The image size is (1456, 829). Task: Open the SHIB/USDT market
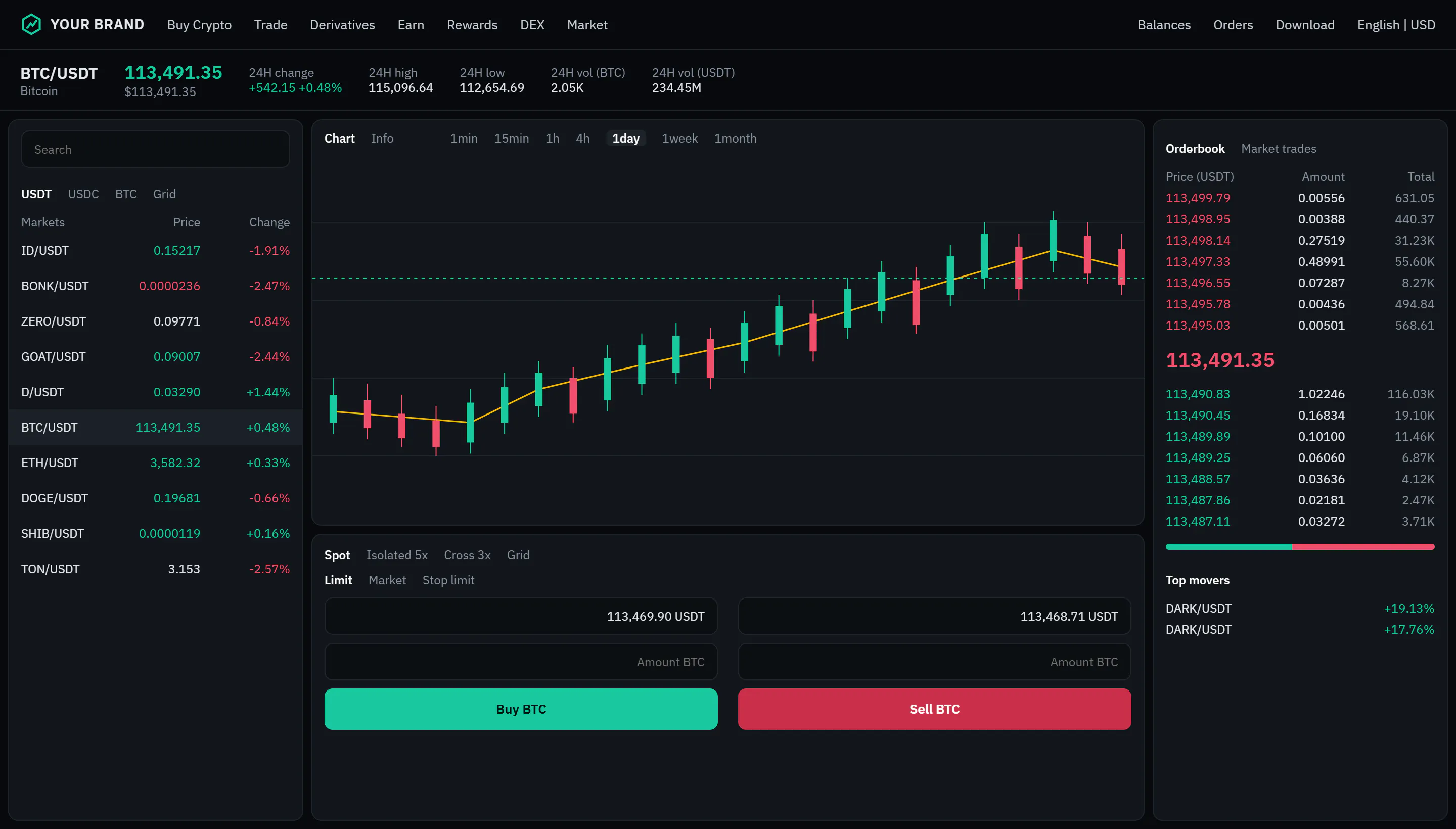tap(155, 533)
